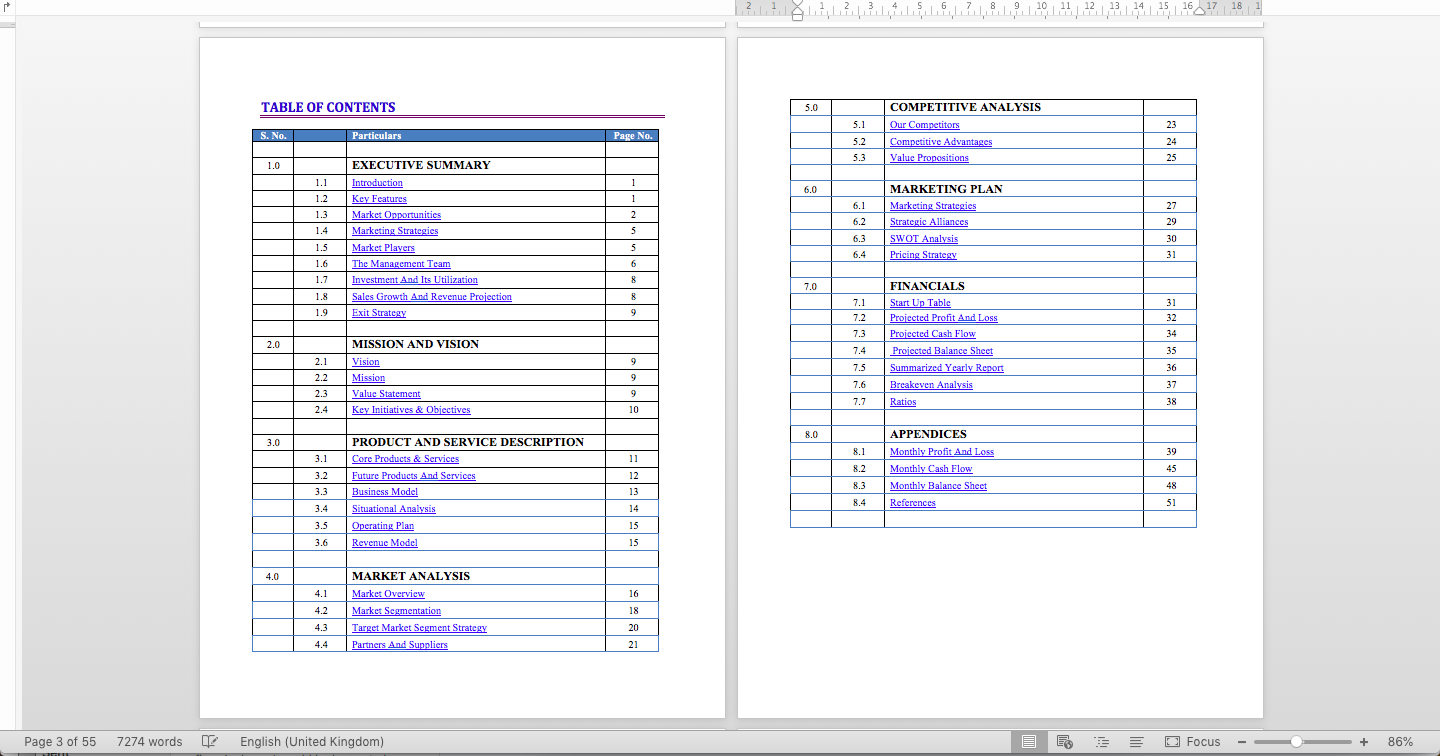1440x756 pixels.
Task: Open the Introduction link
Action: pos(377,183)
